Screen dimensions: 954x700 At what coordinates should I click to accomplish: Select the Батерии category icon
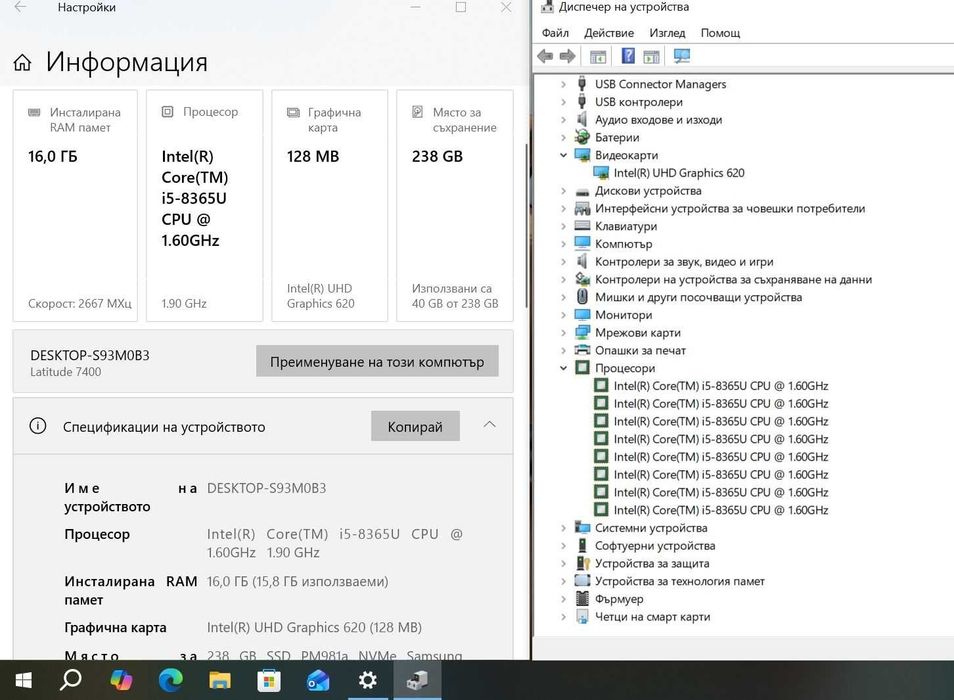(582, 137)
